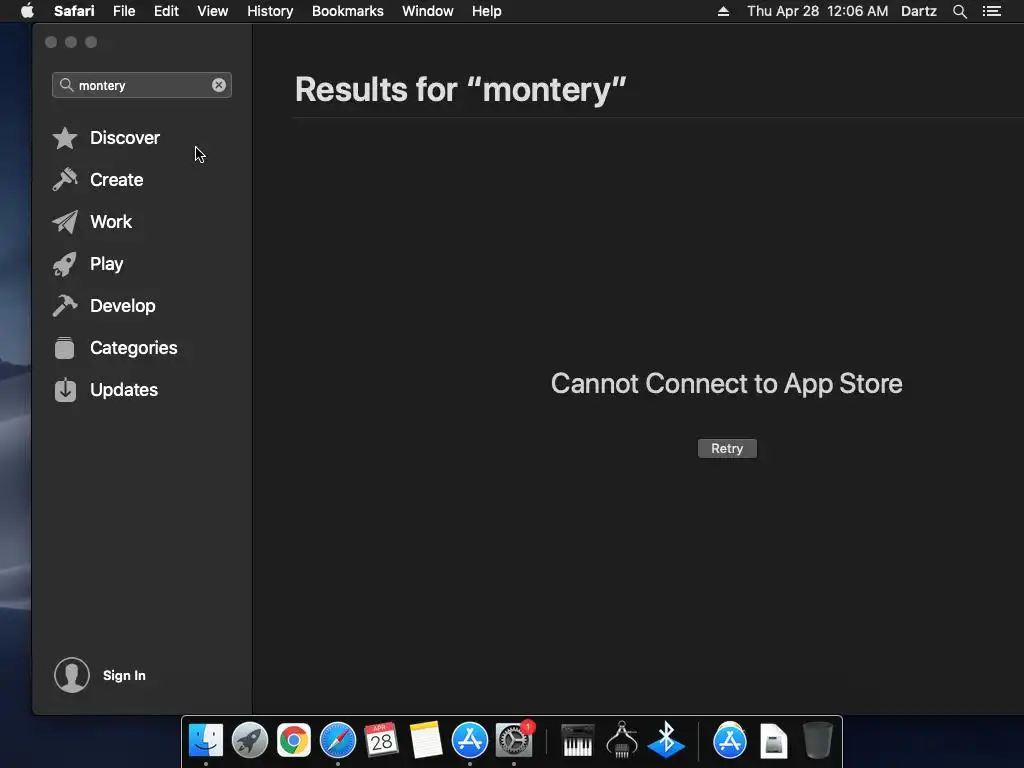Focus the search field containing montery
This screenshot has height=768, width=1024.
point(142,85)
